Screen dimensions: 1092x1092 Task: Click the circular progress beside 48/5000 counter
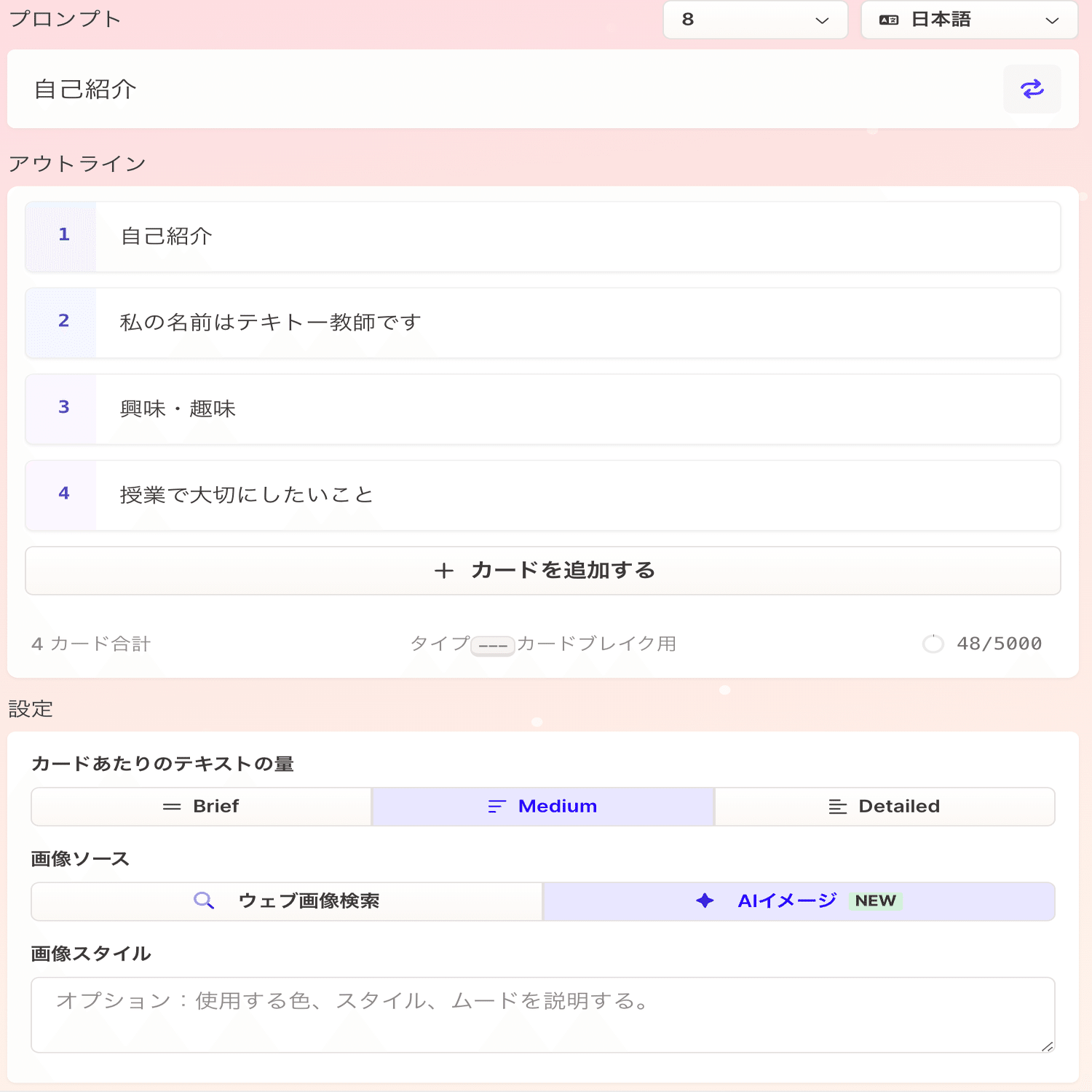(x=933, y=644)
